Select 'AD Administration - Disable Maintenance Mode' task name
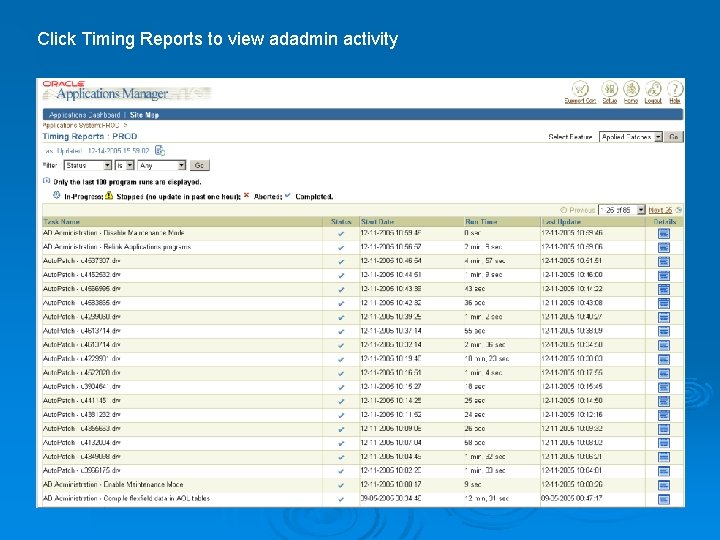720x540 pixels. (x=113, y=233)
